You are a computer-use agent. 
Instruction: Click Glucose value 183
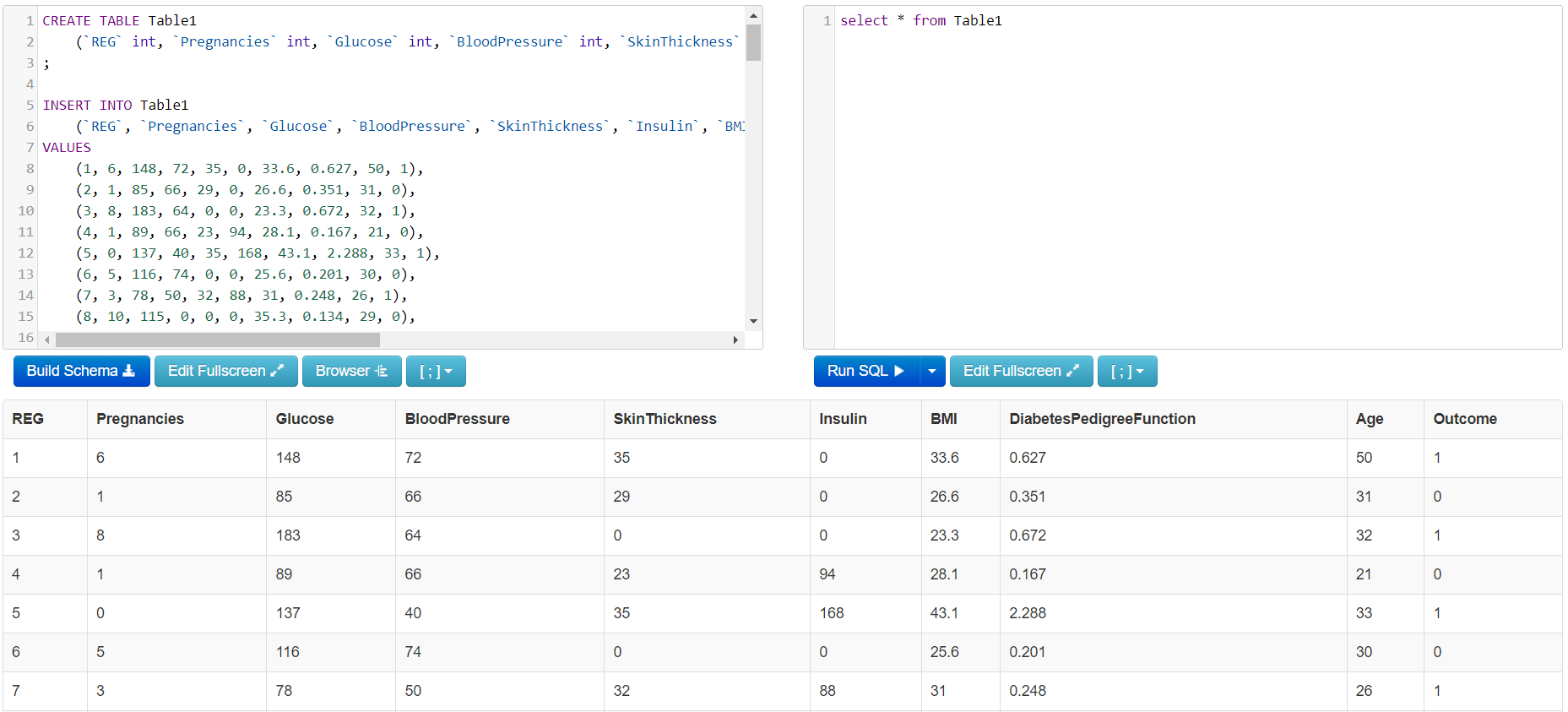[x=288, y=535]
